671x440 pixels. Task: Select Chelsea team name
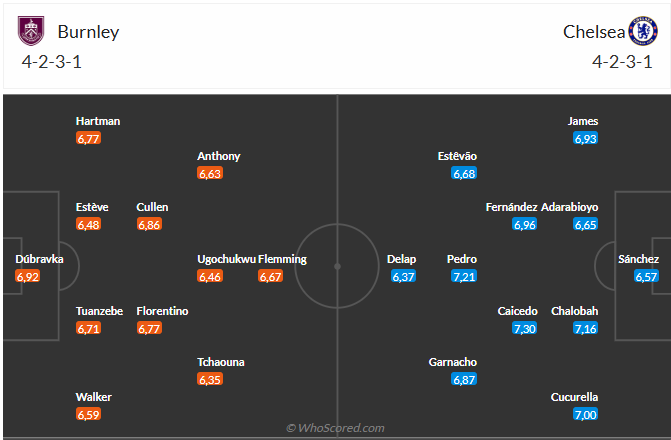click(x=593, y=31)
